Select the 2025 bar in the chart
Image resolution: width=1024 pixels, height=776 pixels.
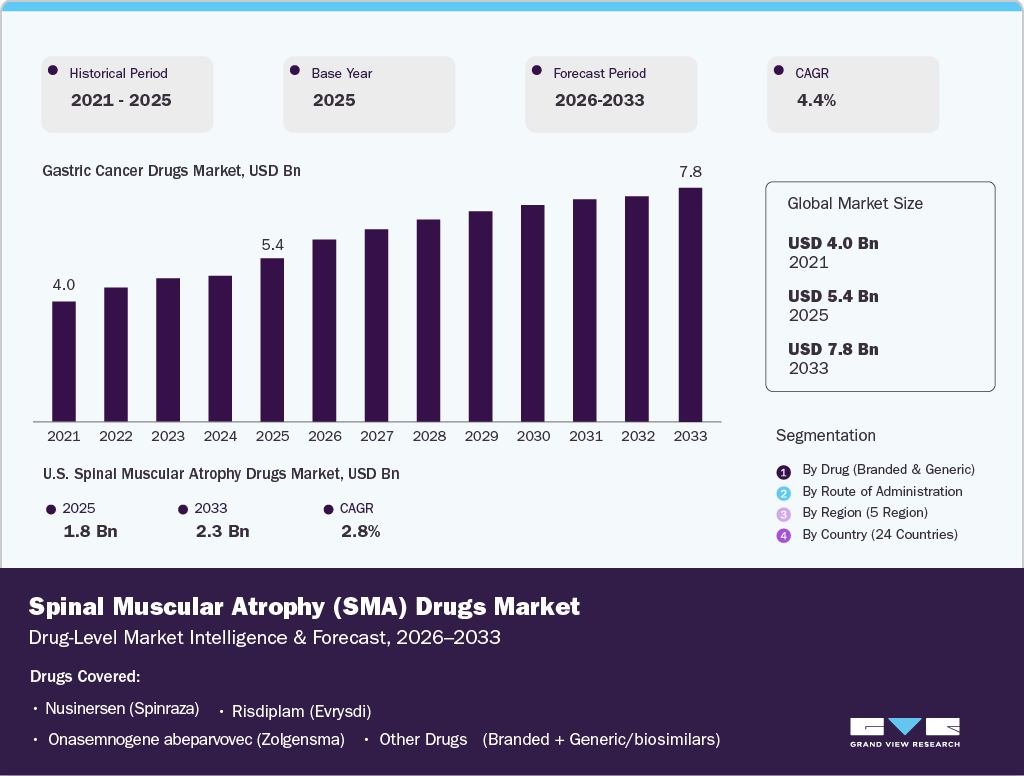272,340
